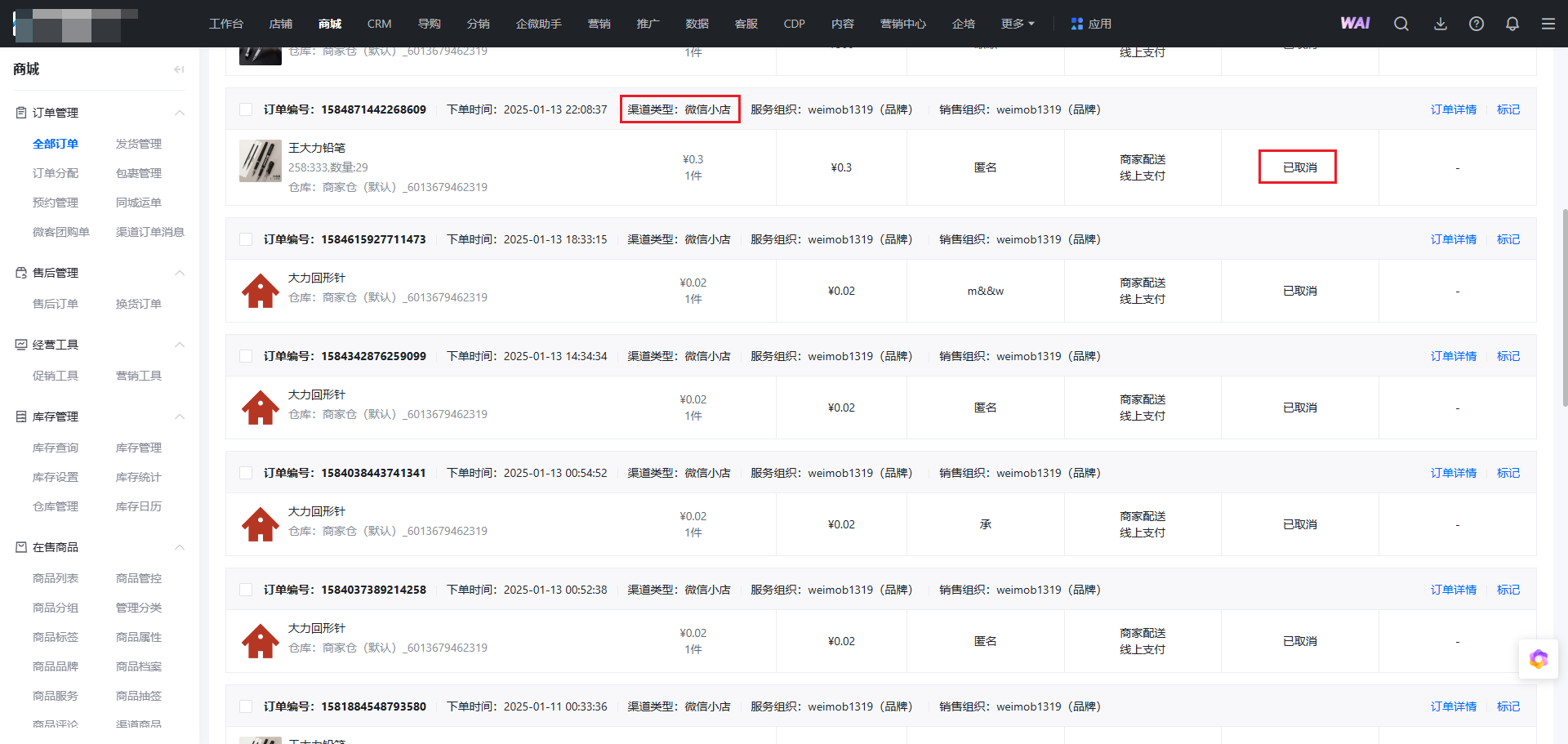Screen dimensions: 1568x744
Task: Click the 已取消 status of order 1584871442268609
Action: 1299,167
